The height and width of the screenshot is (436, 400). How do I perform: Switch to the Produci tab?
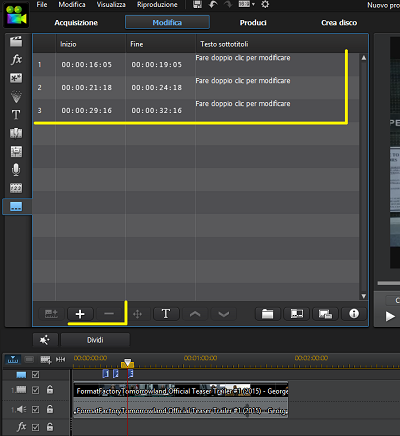tap(253, 23)
